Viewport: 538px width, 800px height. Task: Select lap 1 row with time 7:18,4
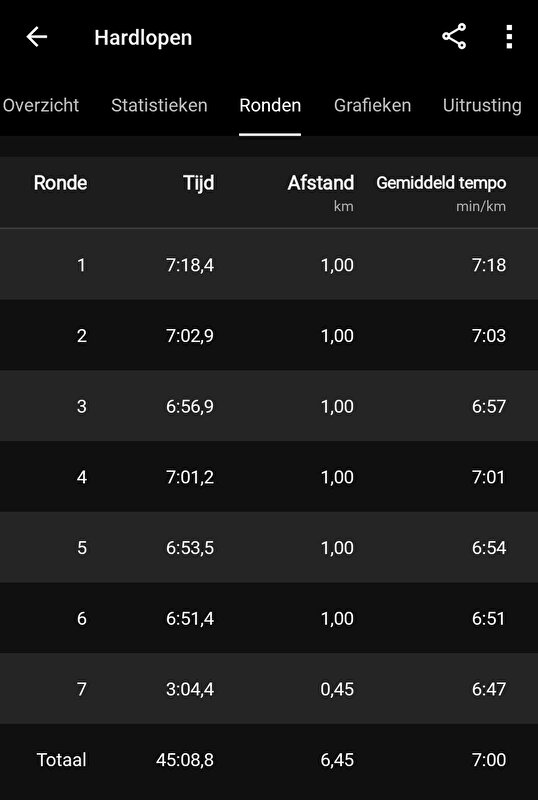pyautogui.click(x=269, y=264)
